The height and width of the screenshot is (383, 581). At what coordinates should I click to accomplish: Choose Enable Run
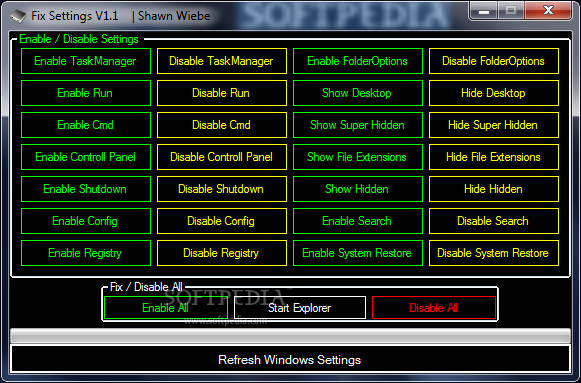coord(86,93)
